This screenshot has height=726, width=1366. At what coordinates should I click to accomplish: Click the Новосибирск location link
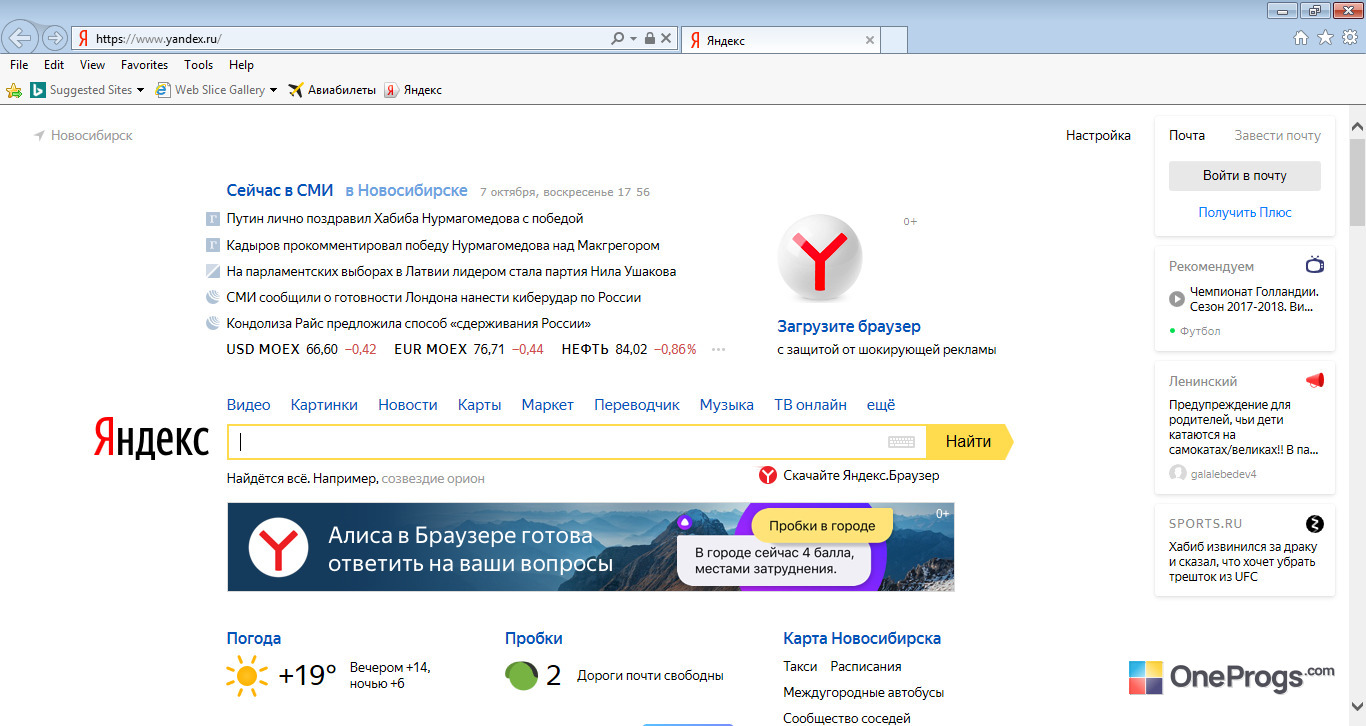click(83, 135)
